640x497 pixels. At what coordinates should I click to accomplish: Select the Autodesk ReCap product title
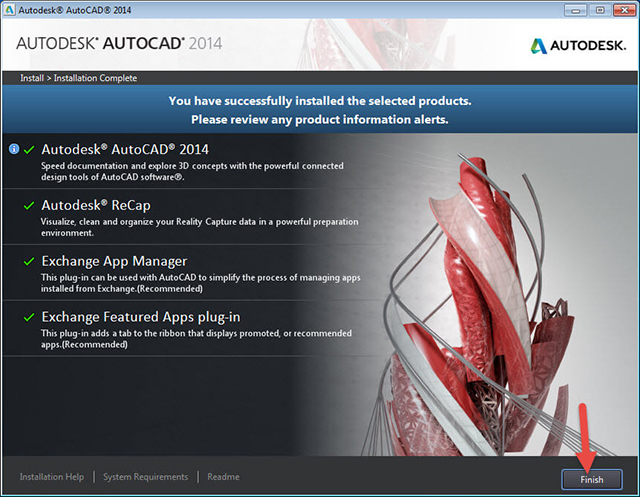coord(96,205)
